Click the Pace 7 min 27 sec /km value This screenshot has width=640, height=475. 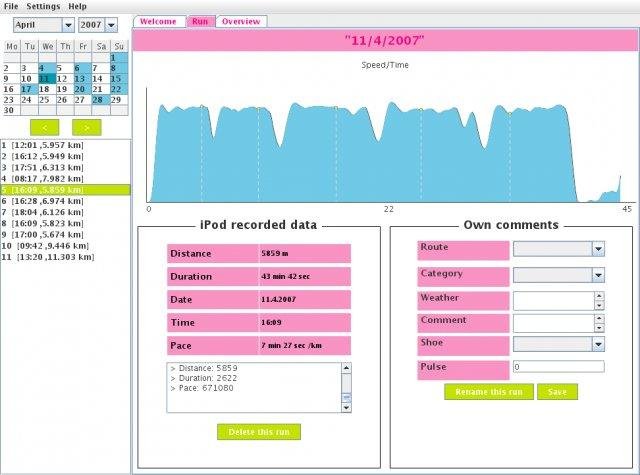tap(304, 345)
